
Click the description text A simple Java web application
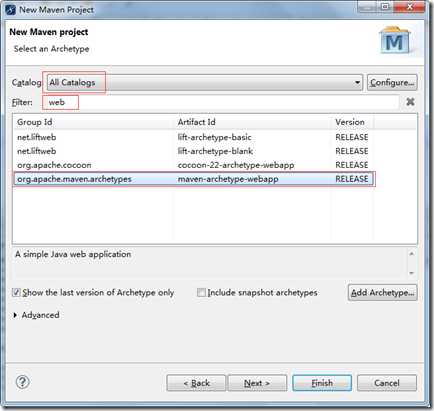coord(73,254)
